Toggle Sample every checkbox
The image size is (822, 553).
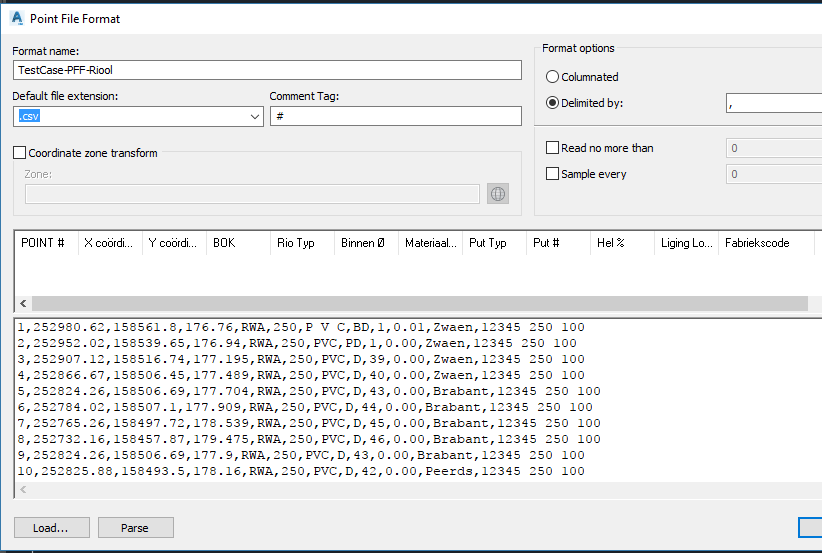[x=552, y=174]
